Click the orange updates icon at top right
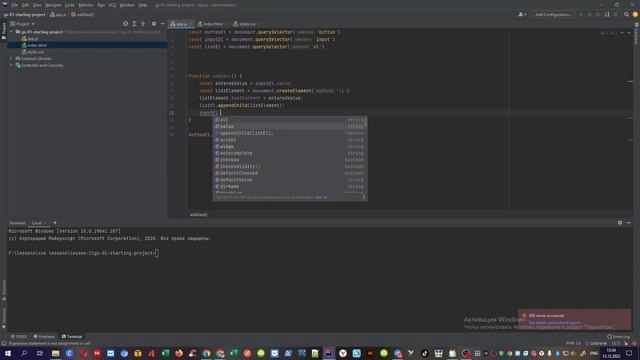This screenshot has height=360, width=640. point(635,14)
